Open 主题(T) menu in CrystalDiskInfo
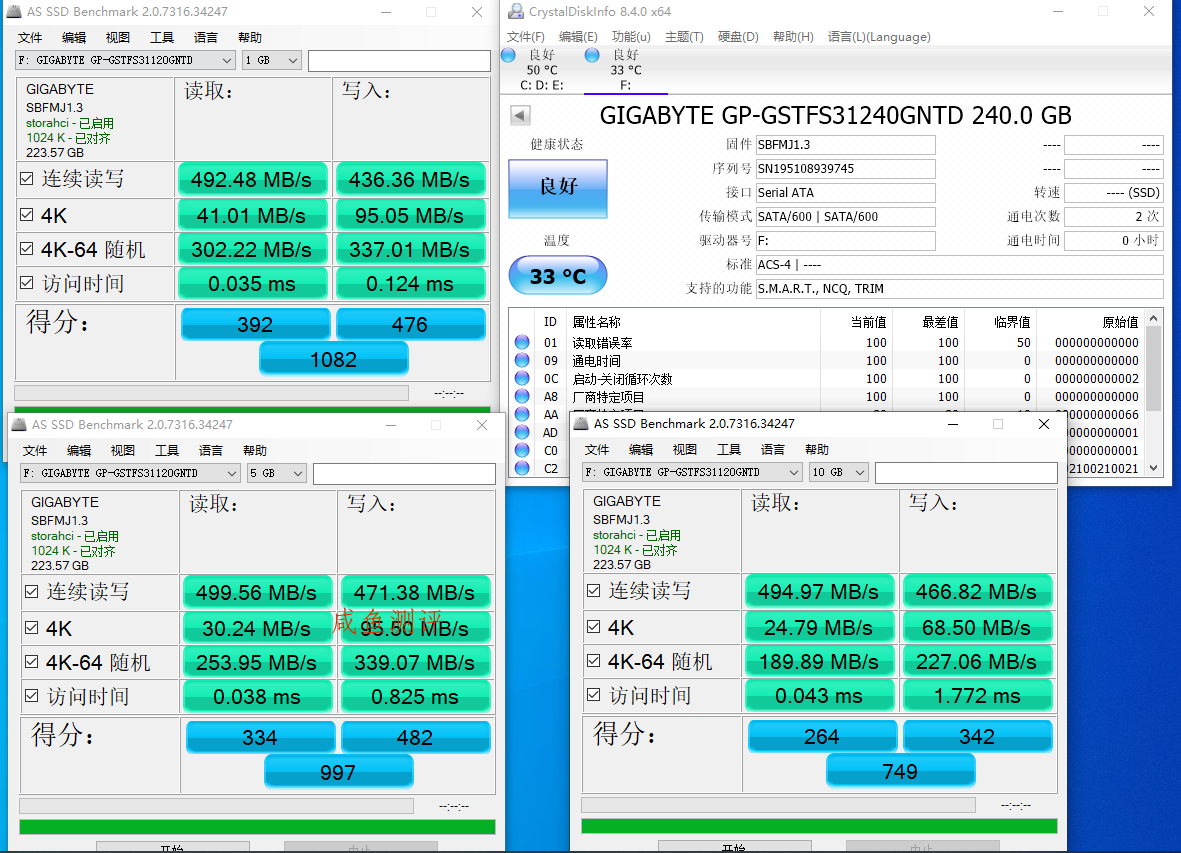1181x853 pixels. point(684,37)
